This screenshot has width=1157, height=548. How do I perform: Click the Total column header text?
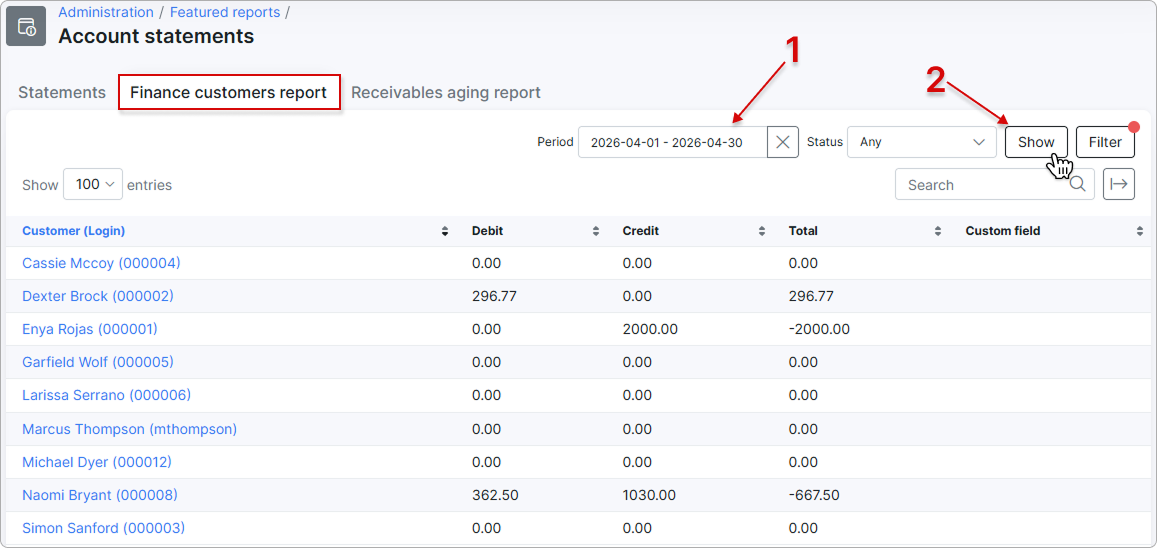coord(803,231)
